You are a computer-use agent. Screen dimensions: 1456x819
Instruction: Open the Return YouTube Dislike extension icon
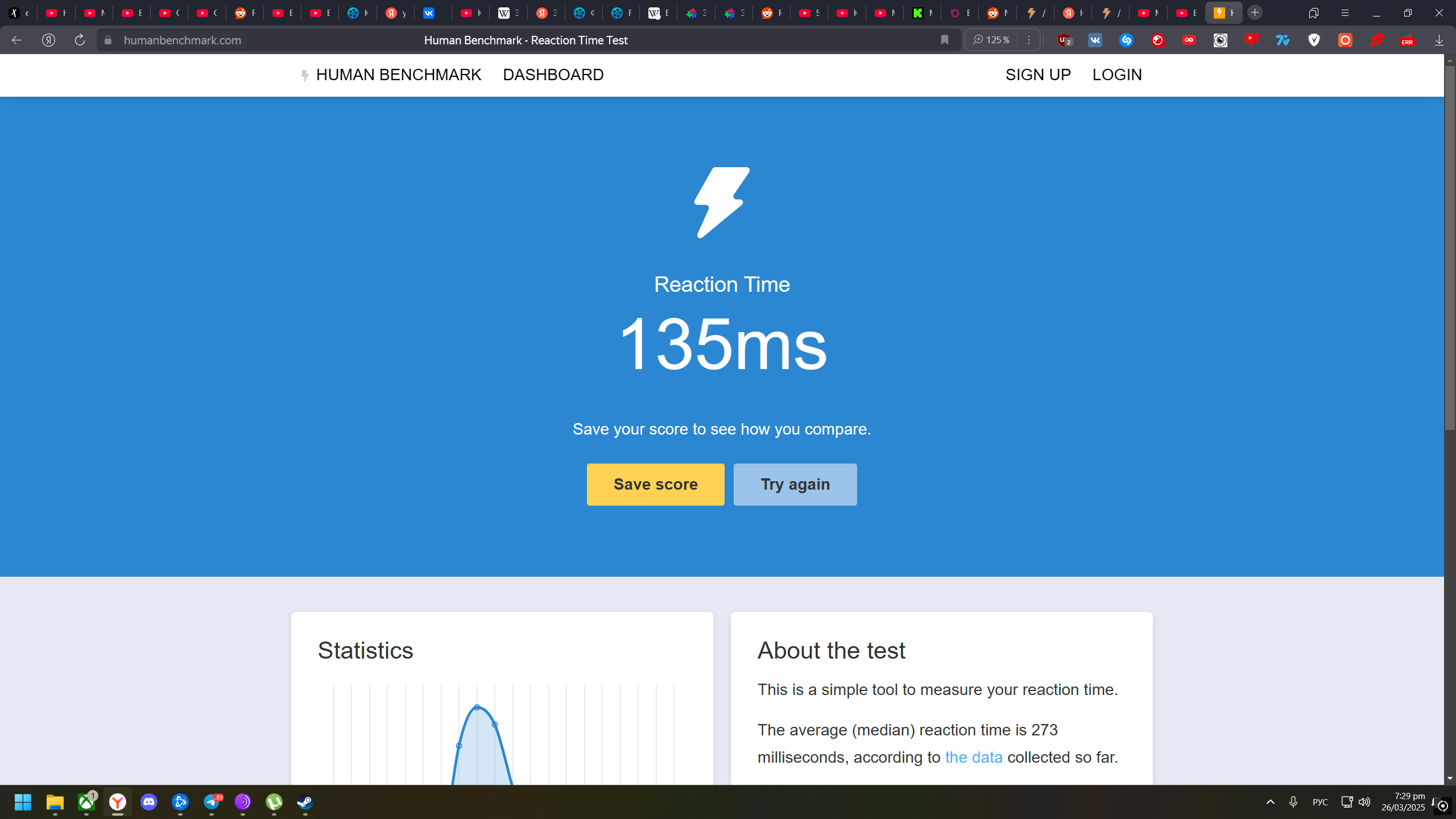(x=1251, y=40)
